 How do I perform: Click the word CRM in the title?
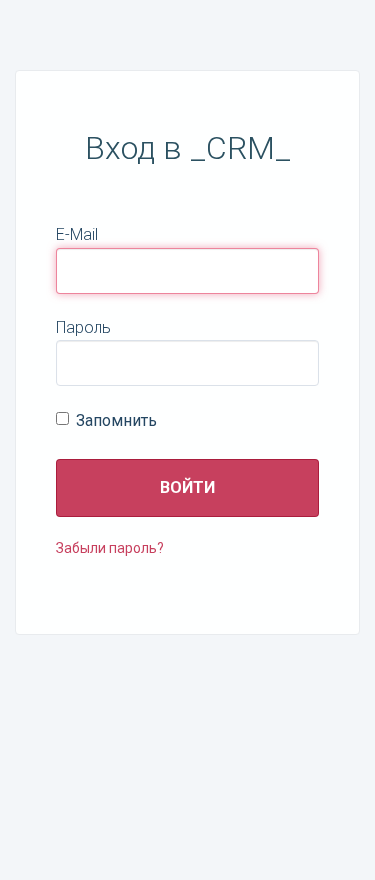pyautogui.click(x=240, y=149)
